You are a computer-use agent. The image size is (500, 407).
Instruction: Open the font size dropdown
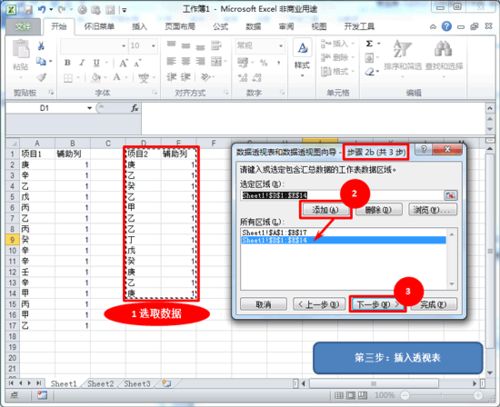coord(153,46)
